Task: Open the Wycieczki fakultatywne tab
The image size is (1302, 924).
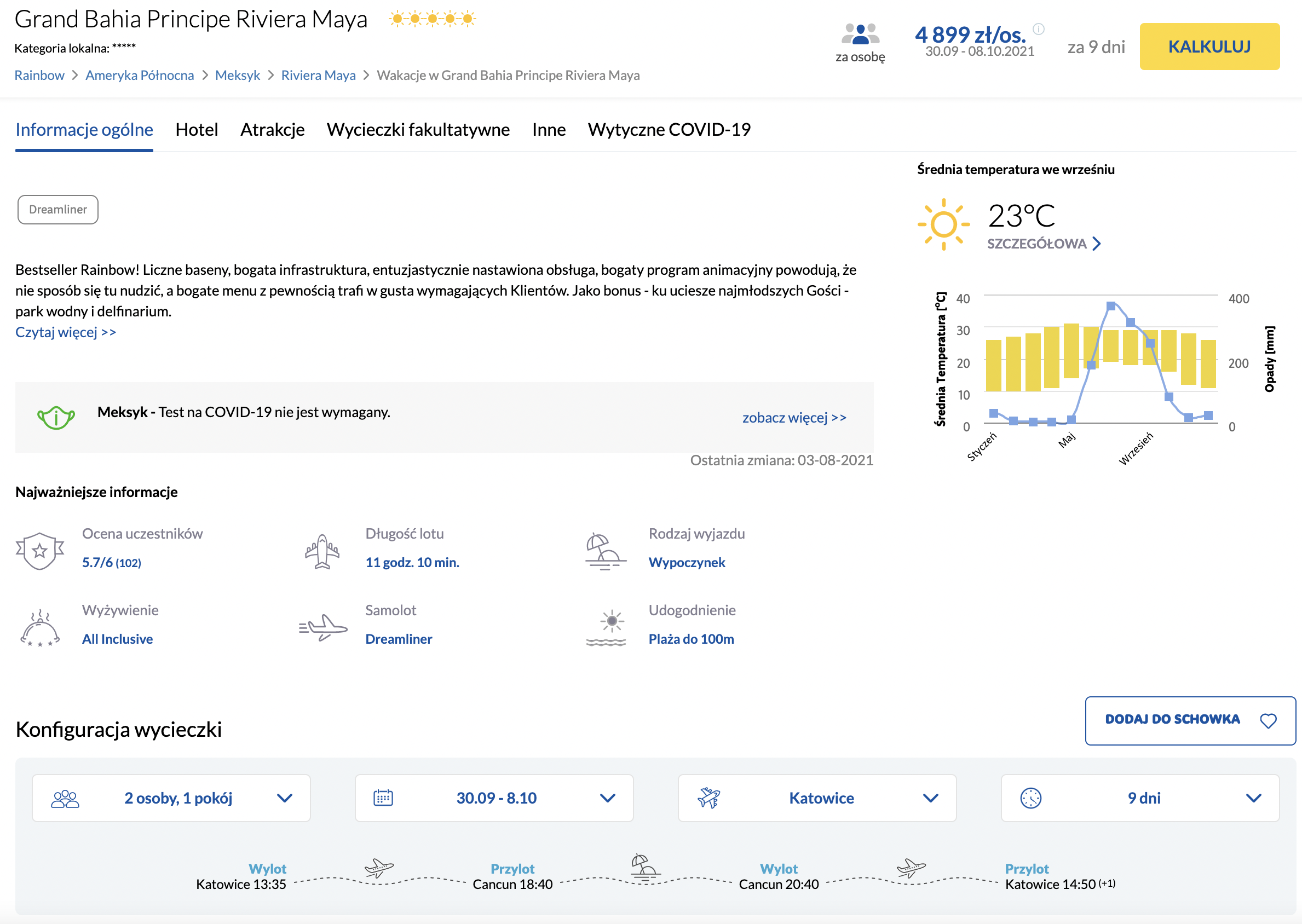Action: (x=418, y=130)
